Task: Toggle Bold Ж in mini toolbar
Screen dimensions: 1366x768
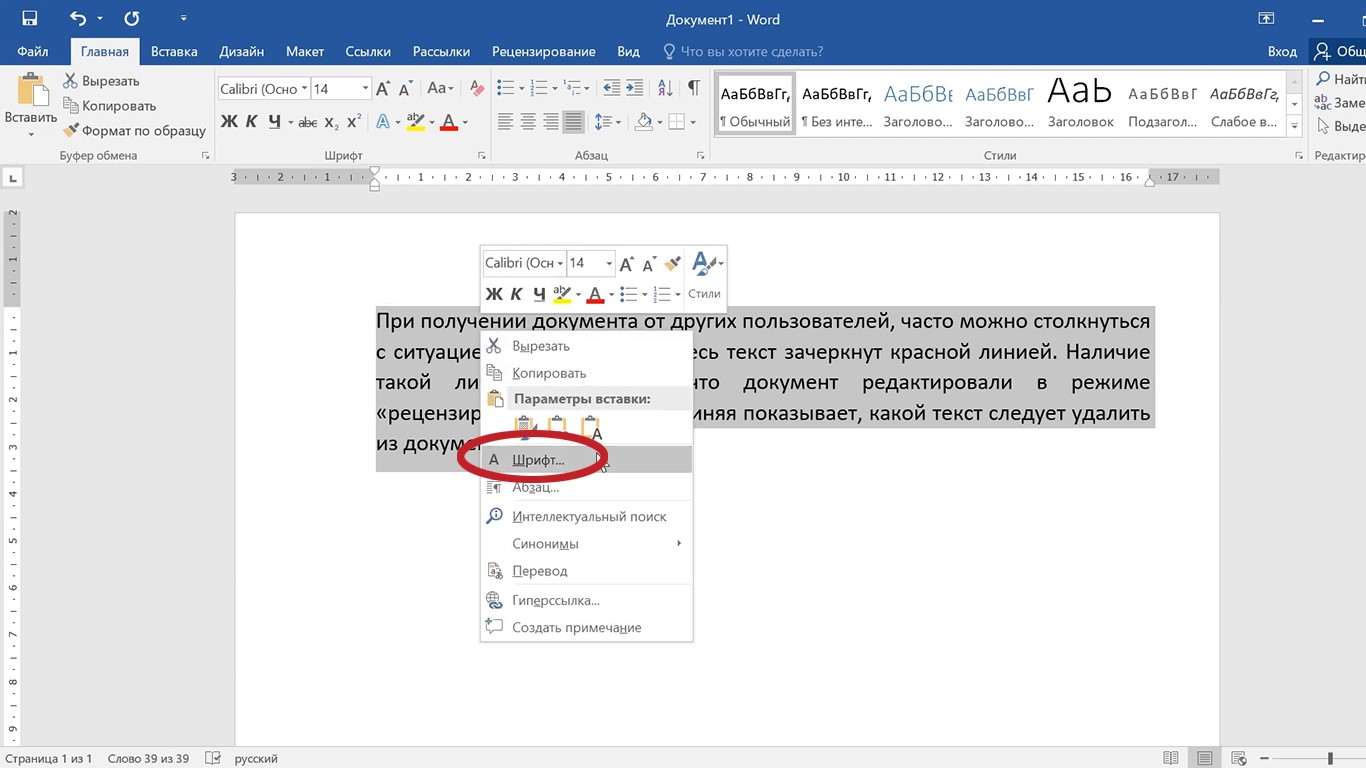Action: pyautogui.click(x=494, y=294)
